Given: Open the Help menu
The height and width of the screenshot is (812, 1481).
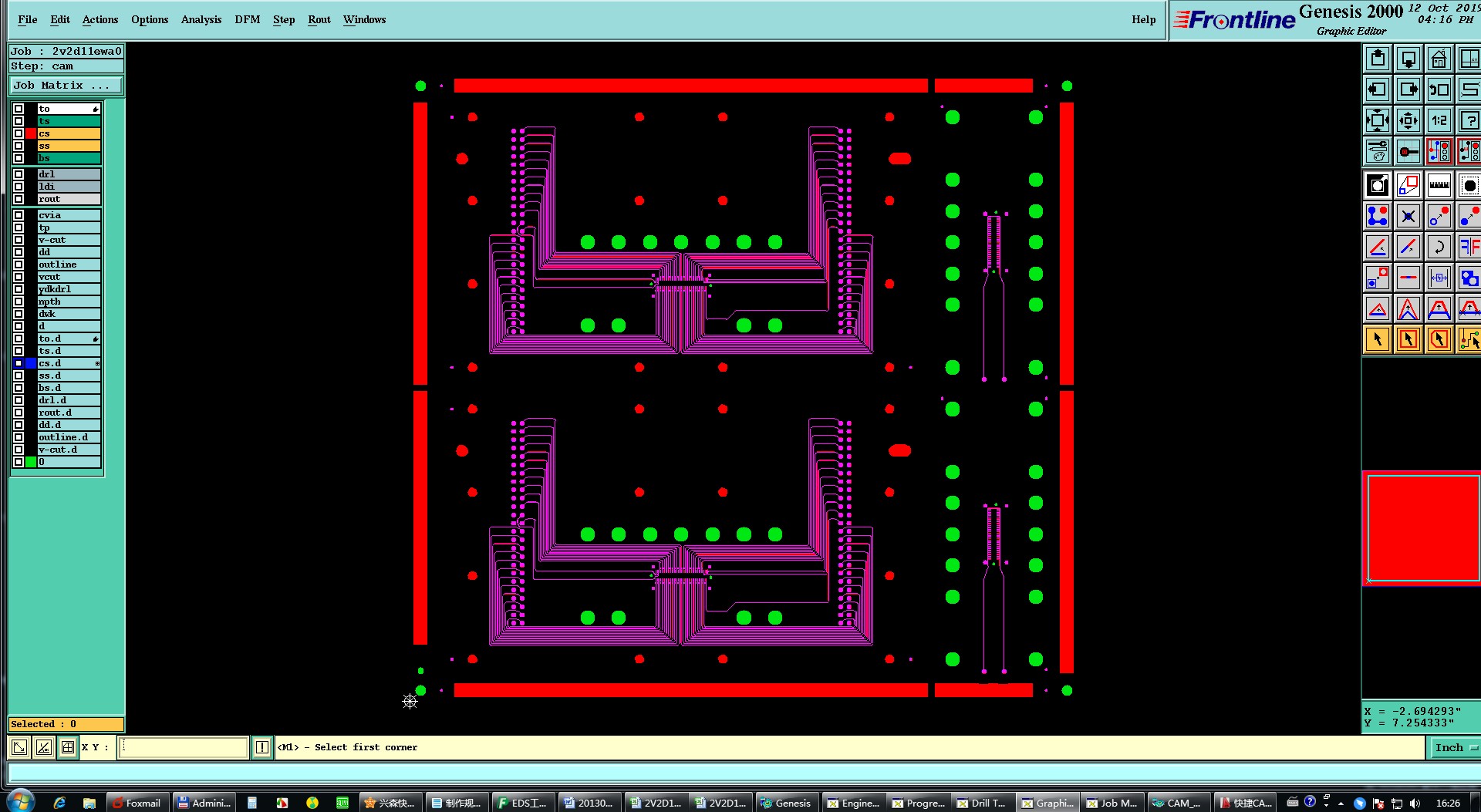Looking at the screenshot, I should [1144, 19].
